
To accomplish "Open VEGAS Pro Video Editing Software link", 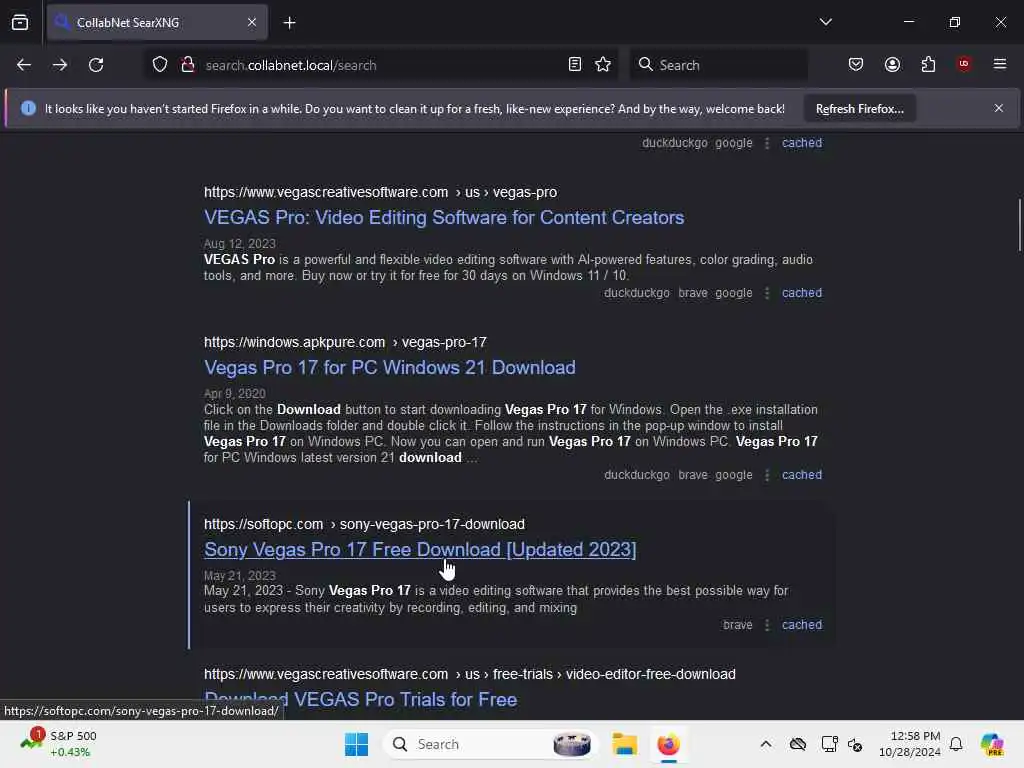I will coord(444,217).
